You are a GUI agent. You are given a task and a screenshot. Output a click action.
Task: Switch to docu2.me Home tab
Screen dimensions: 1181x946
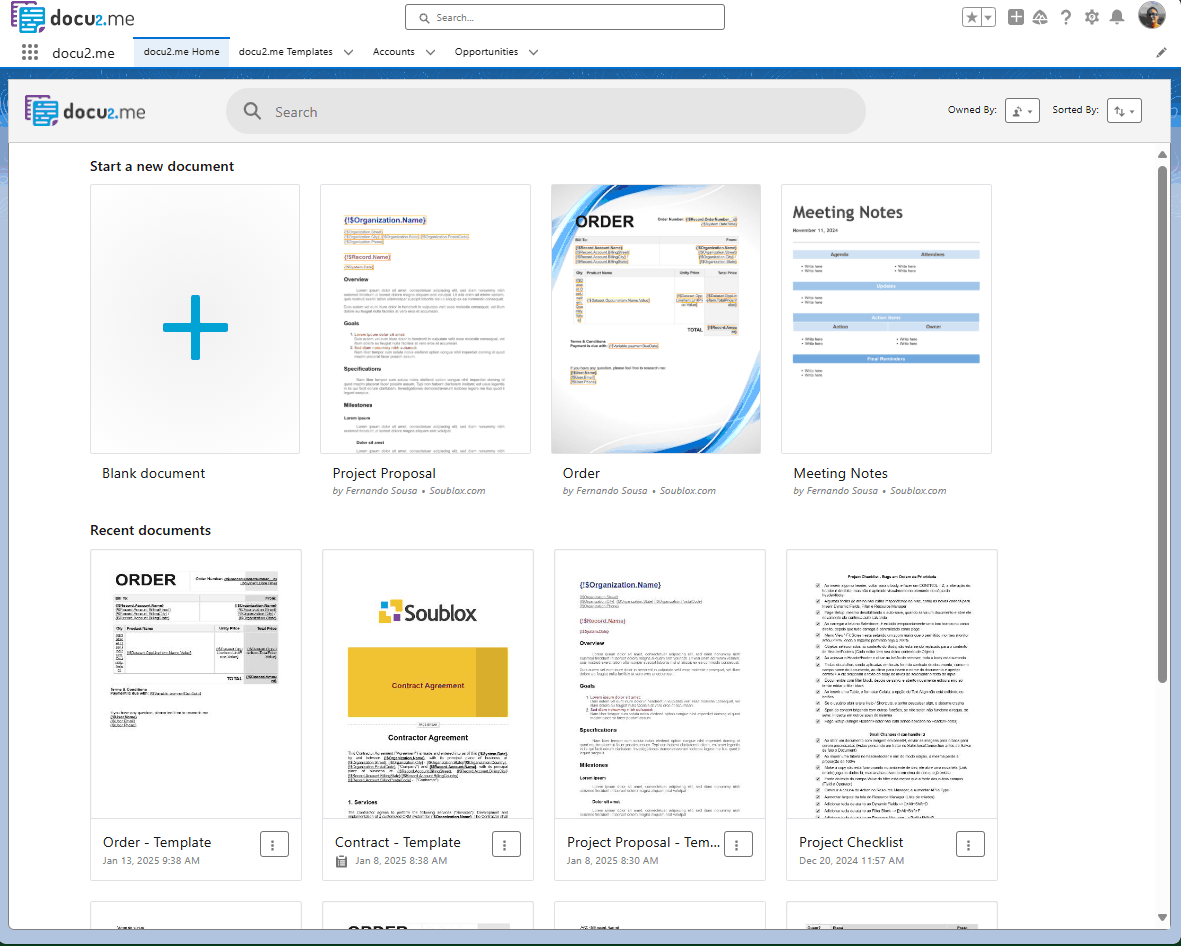(x=182, y=52)
